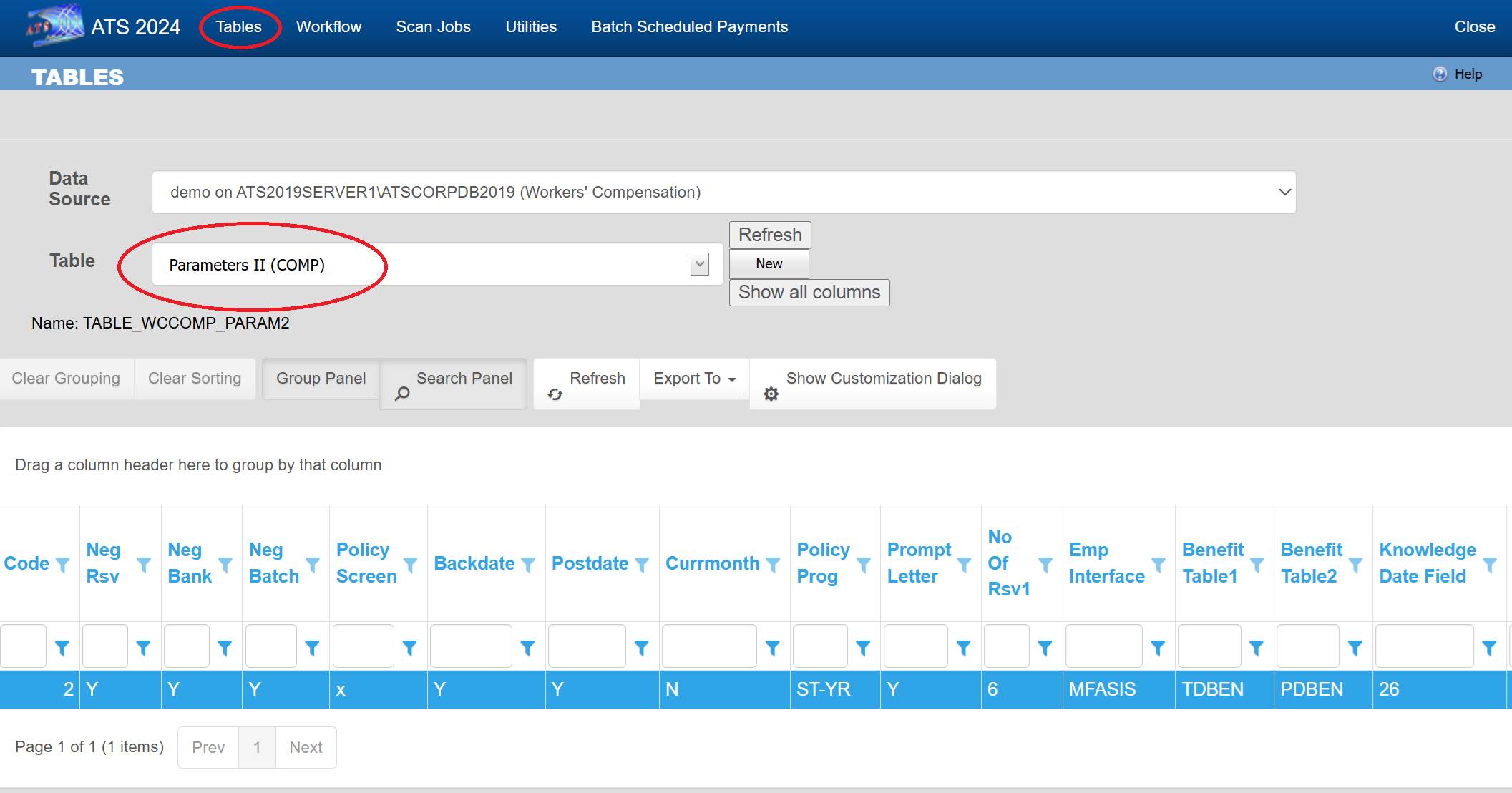Screen dimensions: 1512x793
Task: Click the Show all columns button
Action: click(x=809, y=293)
